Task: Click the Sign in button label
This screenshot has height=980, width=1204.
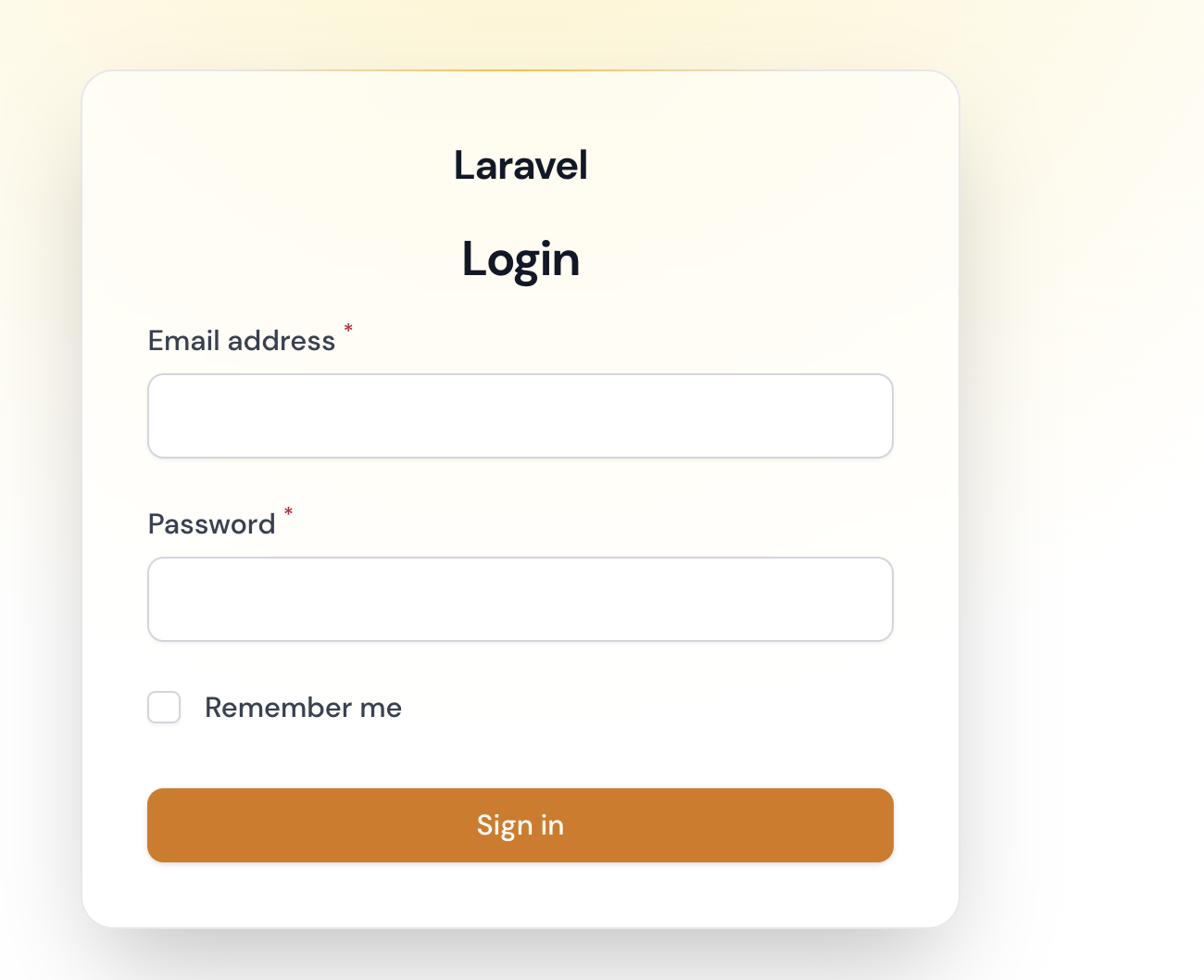Action: point(520,824)
